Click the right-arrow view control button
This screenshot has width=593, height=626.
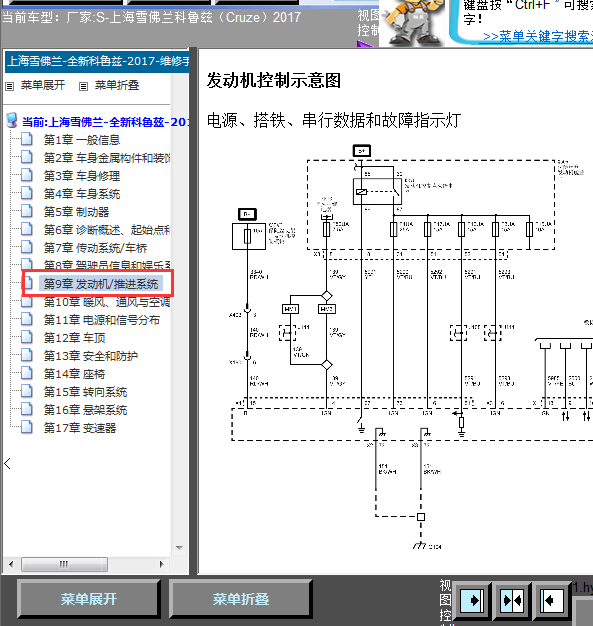point(473,601)
